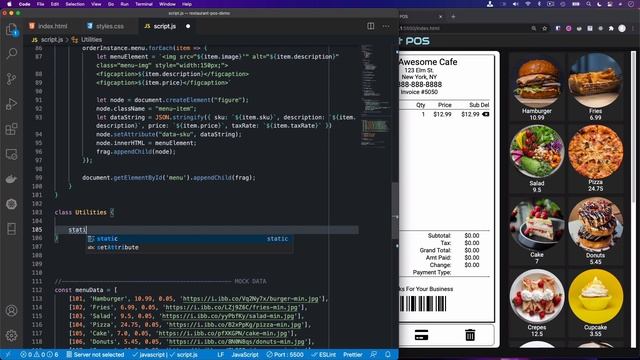The height and width of the screenshot is (360, 640).
Task: Click the Apple menu icon
Action: (9, 4)
